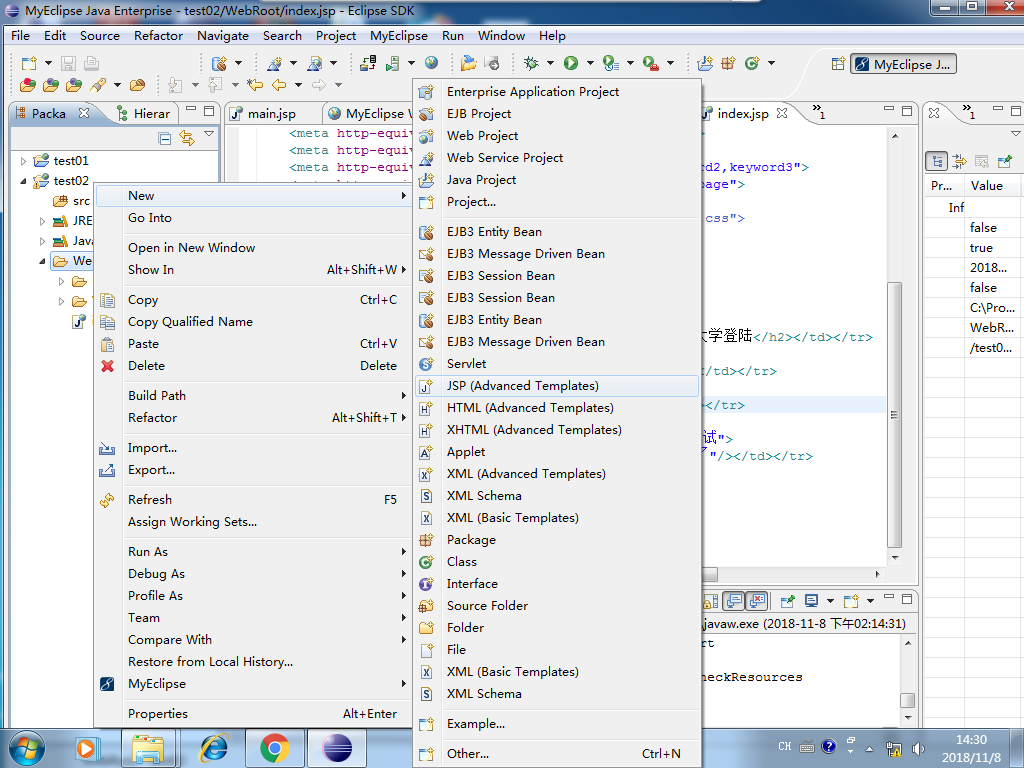
Task: Open the Refactor menu in menu bar
Action: 158,36
